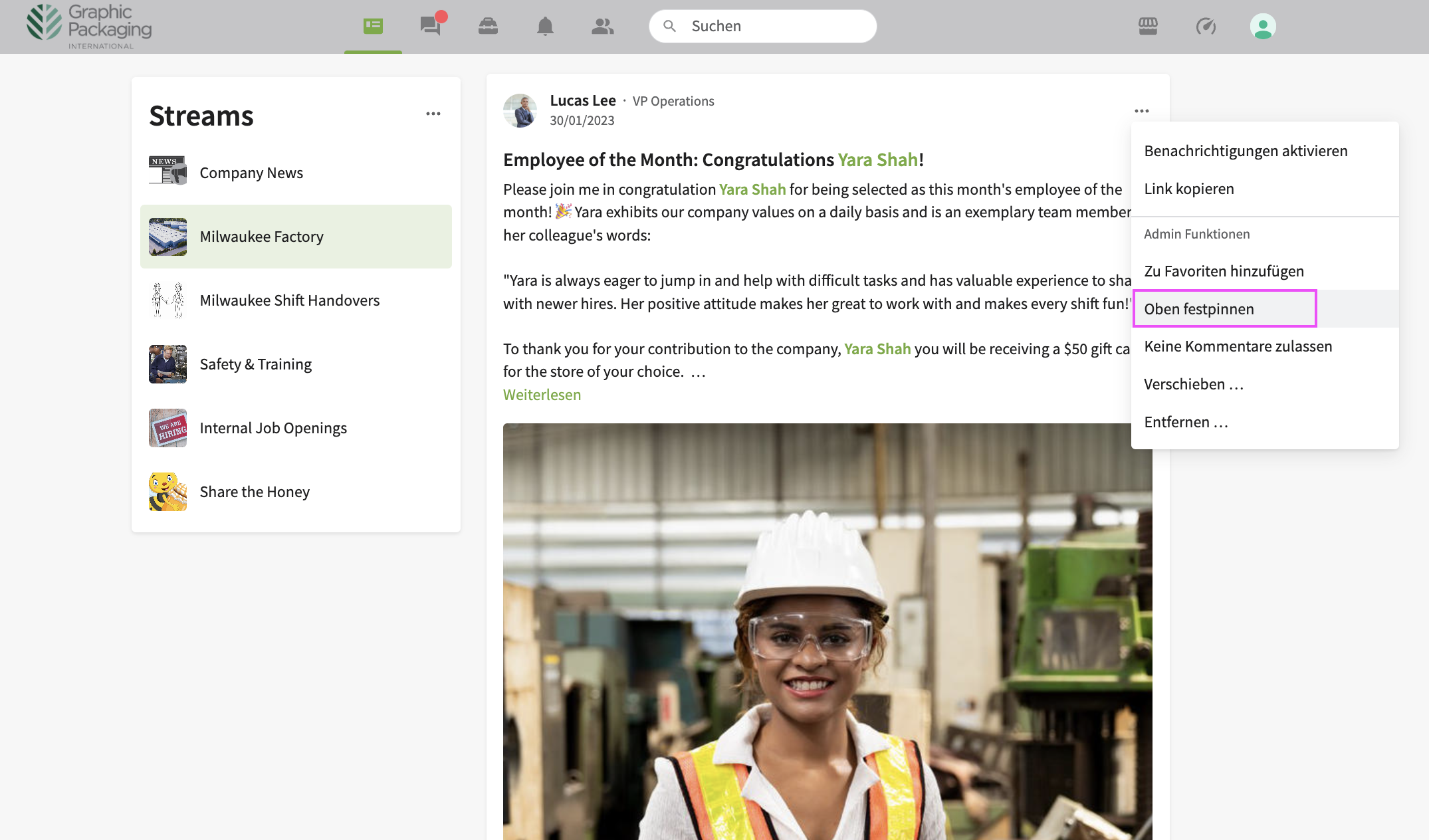Select the Milwaukee Factory stream
The image size is (1429, 840).
point(296,237)
